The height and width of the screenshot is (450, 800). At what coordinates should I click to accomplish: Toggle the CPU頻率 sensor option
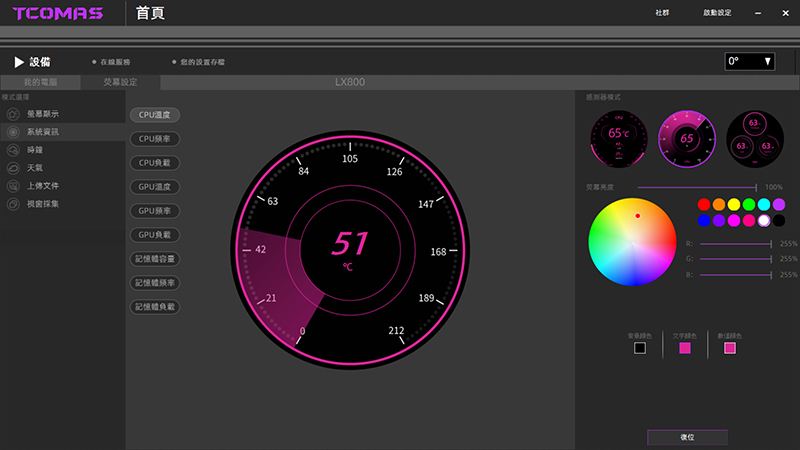coord(154,138)
